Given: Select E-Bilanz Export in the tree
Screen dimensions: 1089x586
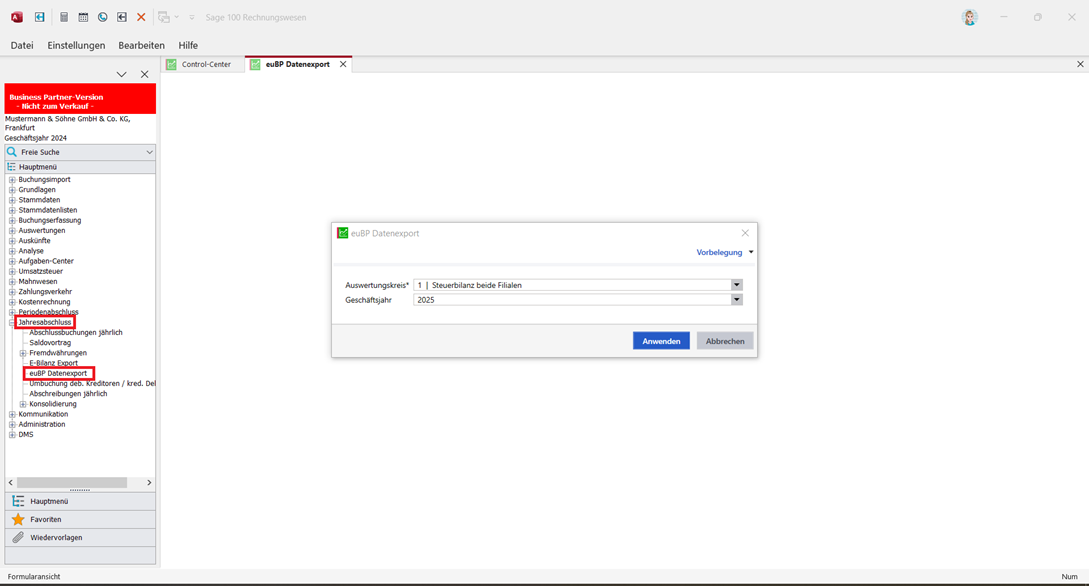Looking at the screenshot, I should (53, 363).
